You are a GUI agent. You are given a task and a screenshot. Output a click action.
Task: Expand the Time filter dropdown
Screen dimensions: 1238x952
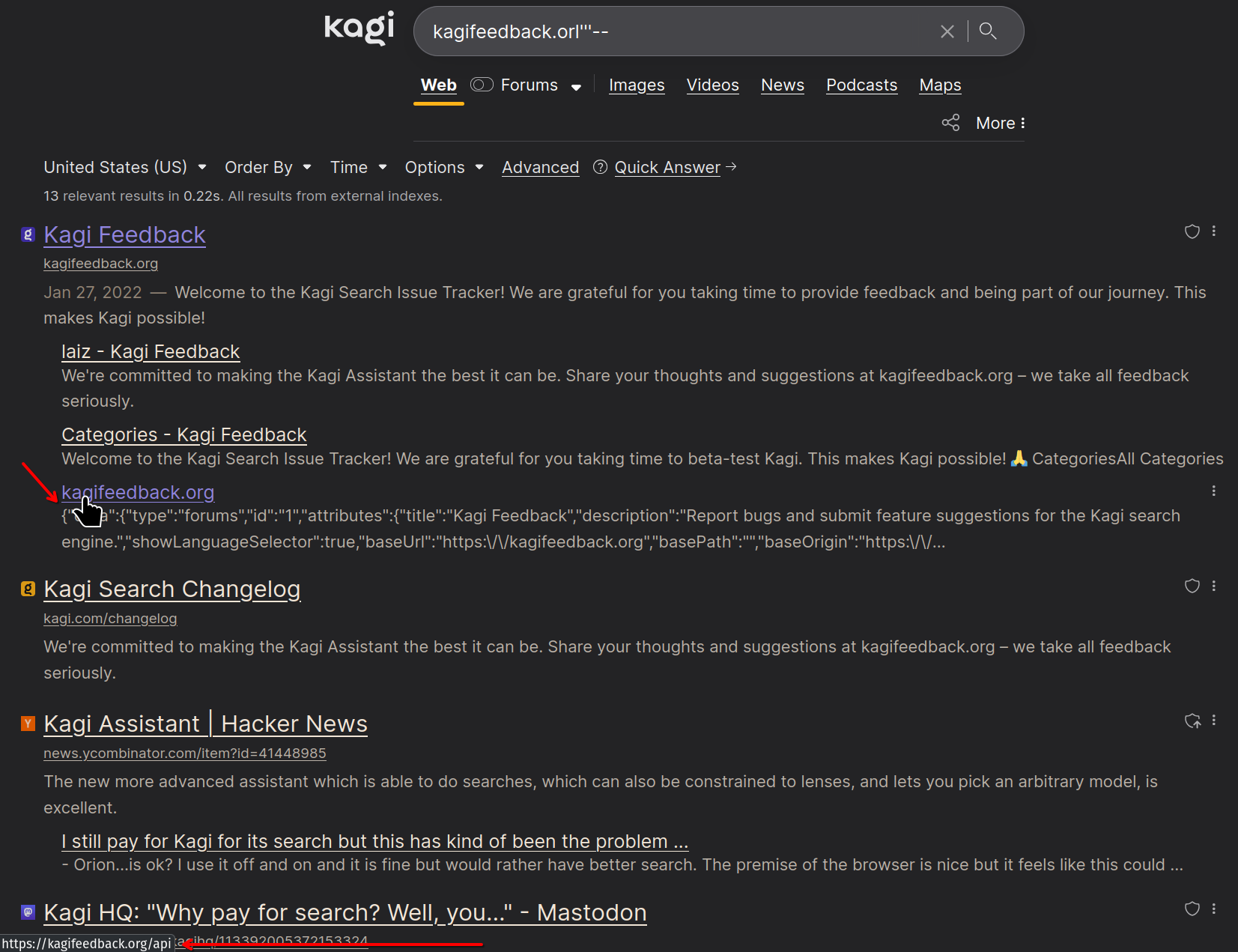pyautogui.click(x=358, y=167)
